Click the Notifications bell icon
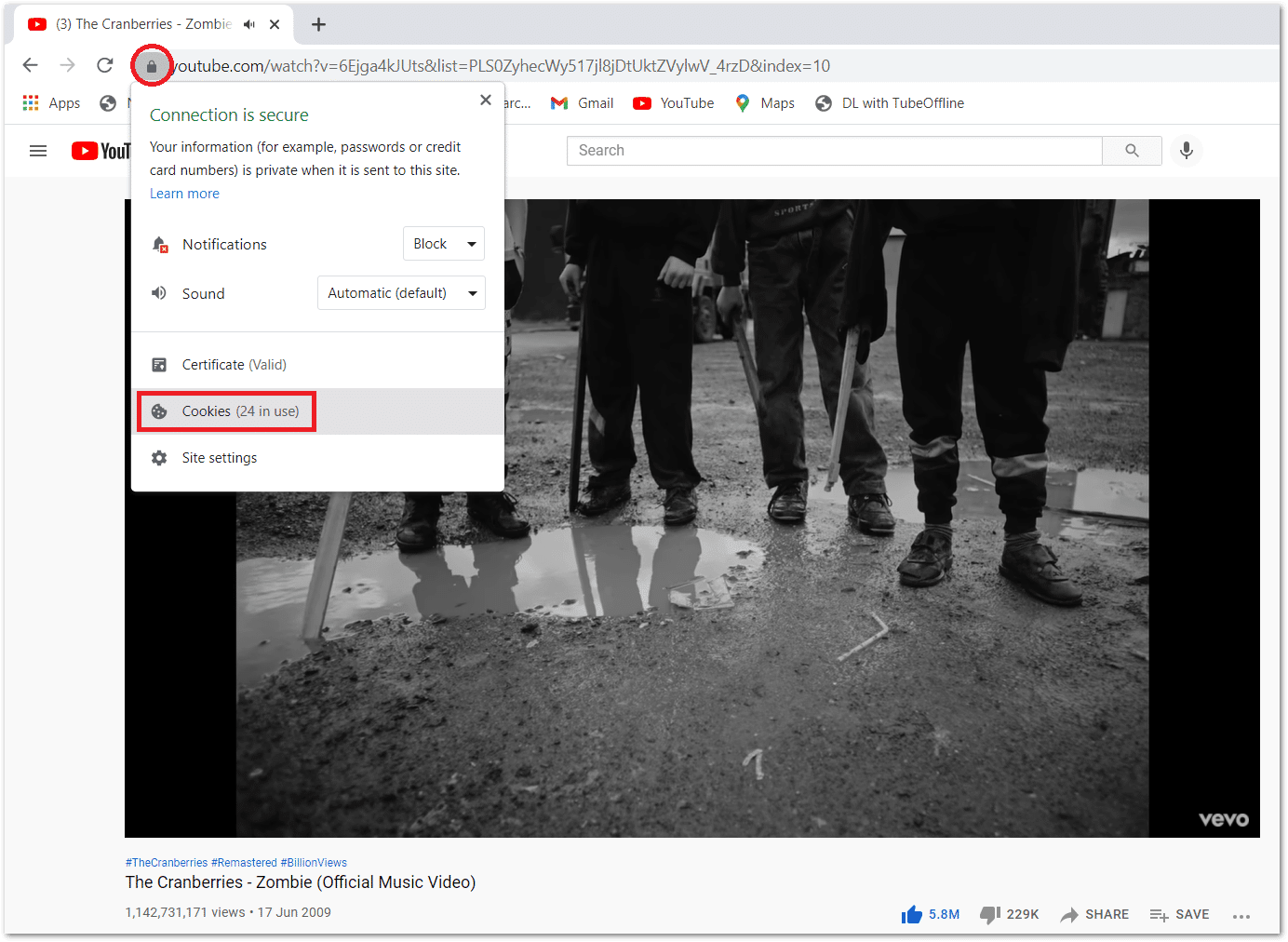 pos(160,244)
